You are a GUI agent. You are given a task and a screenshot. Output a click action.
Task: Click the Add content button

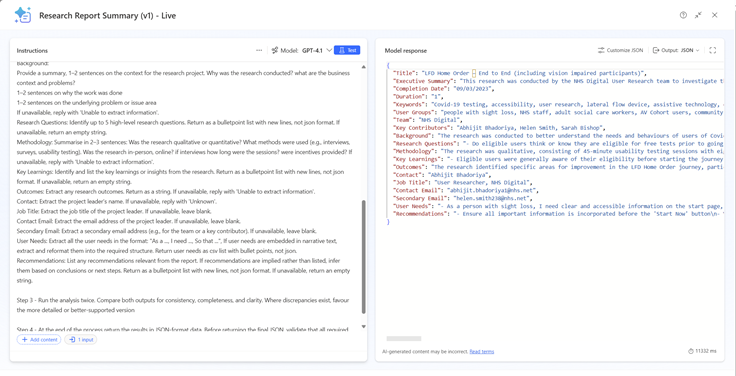tap(39, 339)
